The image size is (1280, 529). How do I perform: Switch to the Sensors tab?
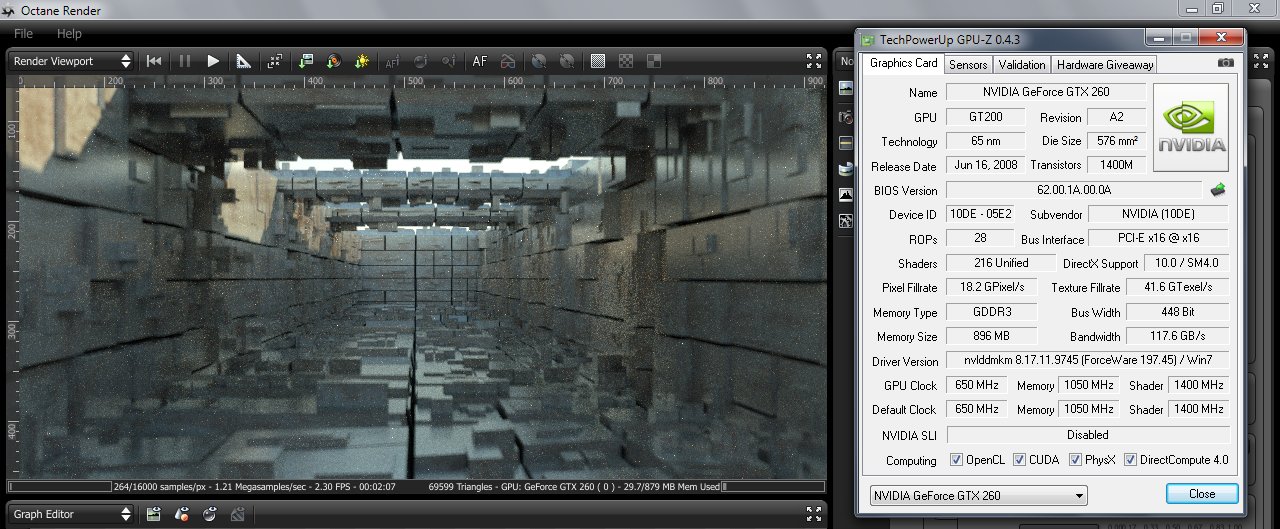[968, 65]
